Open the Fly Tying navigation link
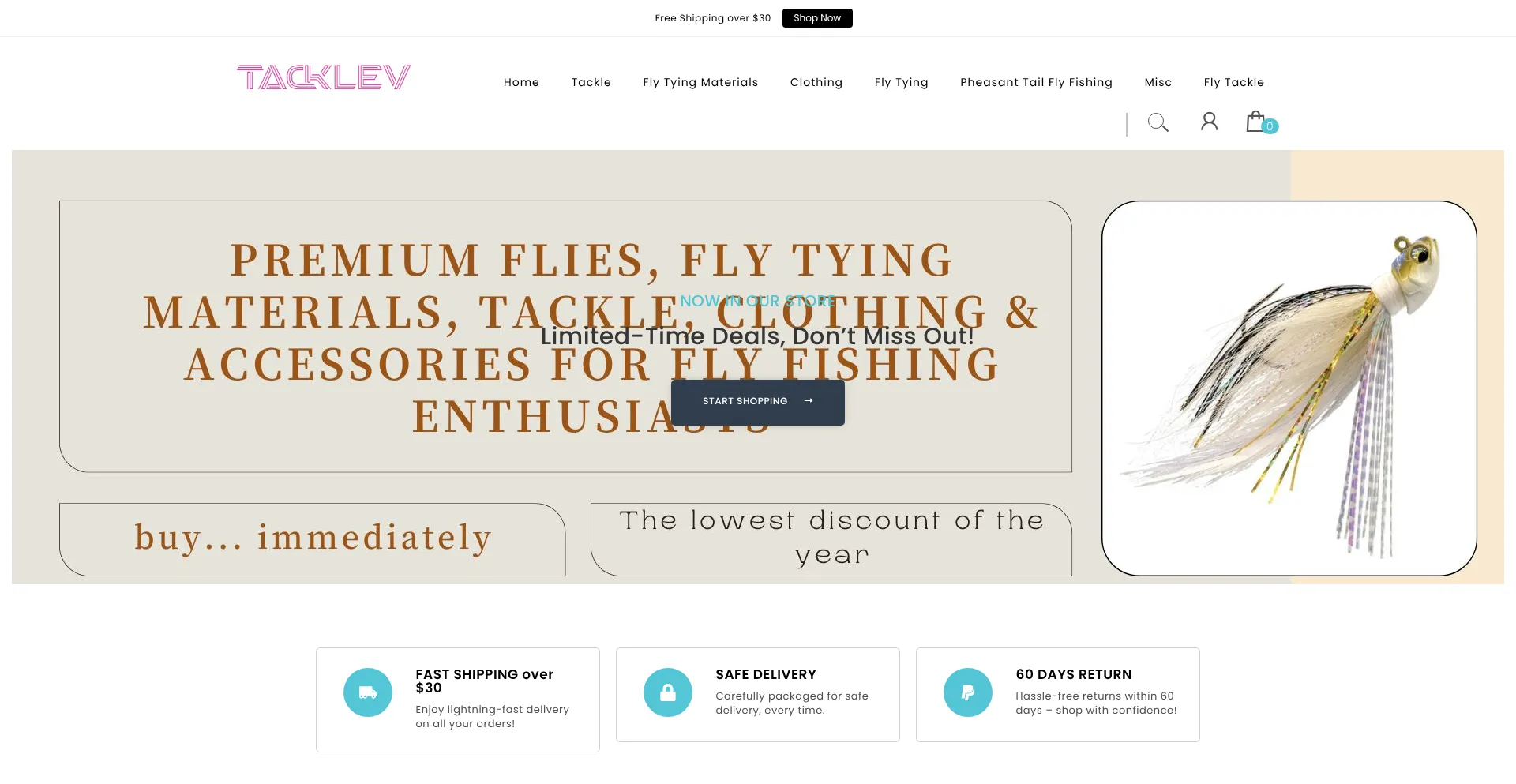 point(902,82)
